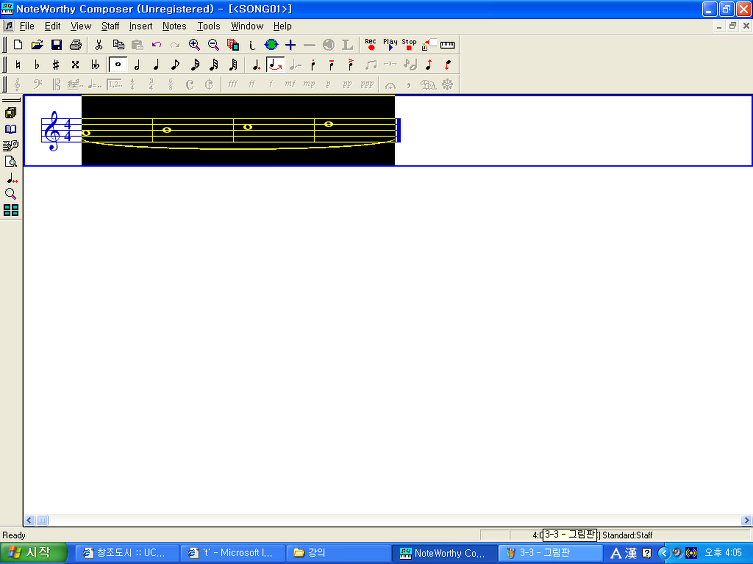Toggle the flat accidental
This screenshot has width=753, height=564.
37,64
